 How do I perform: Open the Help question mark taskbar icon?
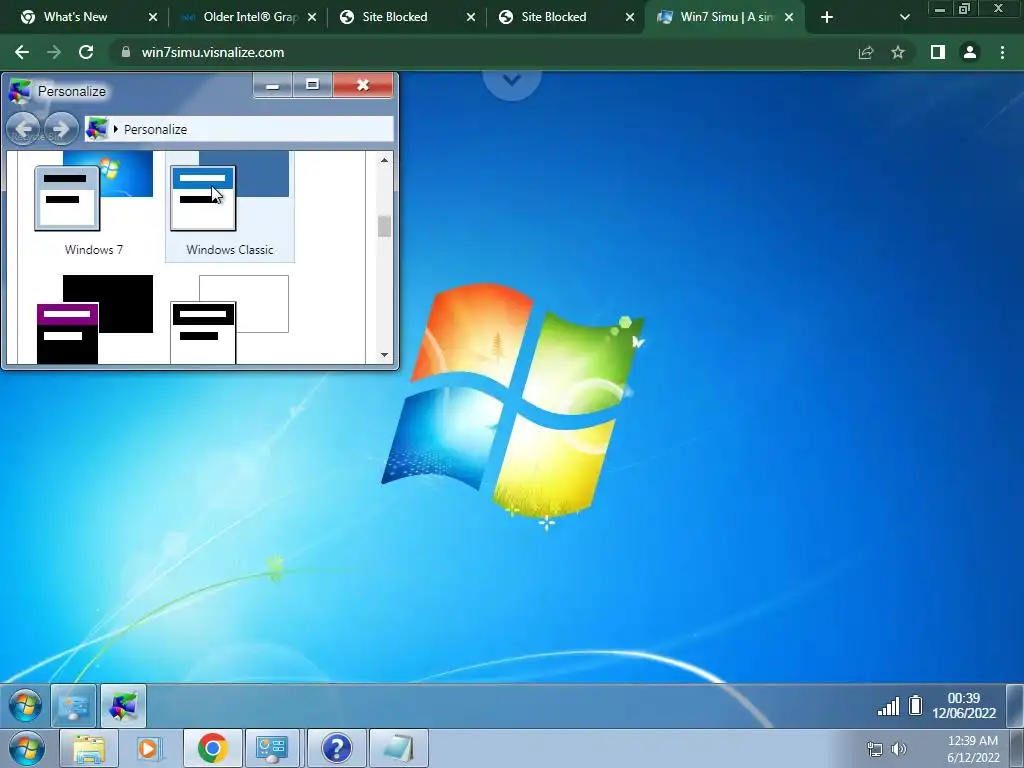point(336,748)
